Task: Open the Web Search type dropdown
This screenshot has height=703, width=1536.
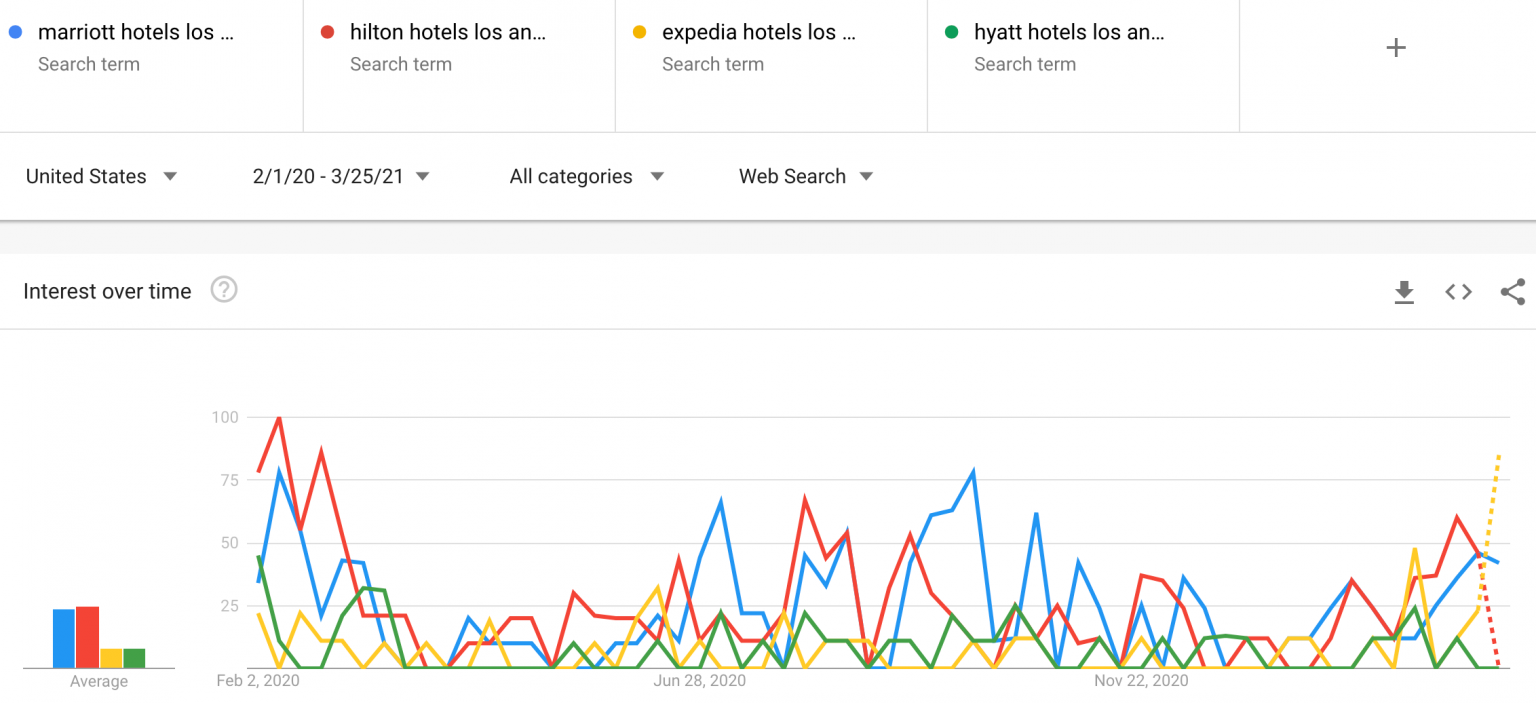Action: (x=805, y=176)
